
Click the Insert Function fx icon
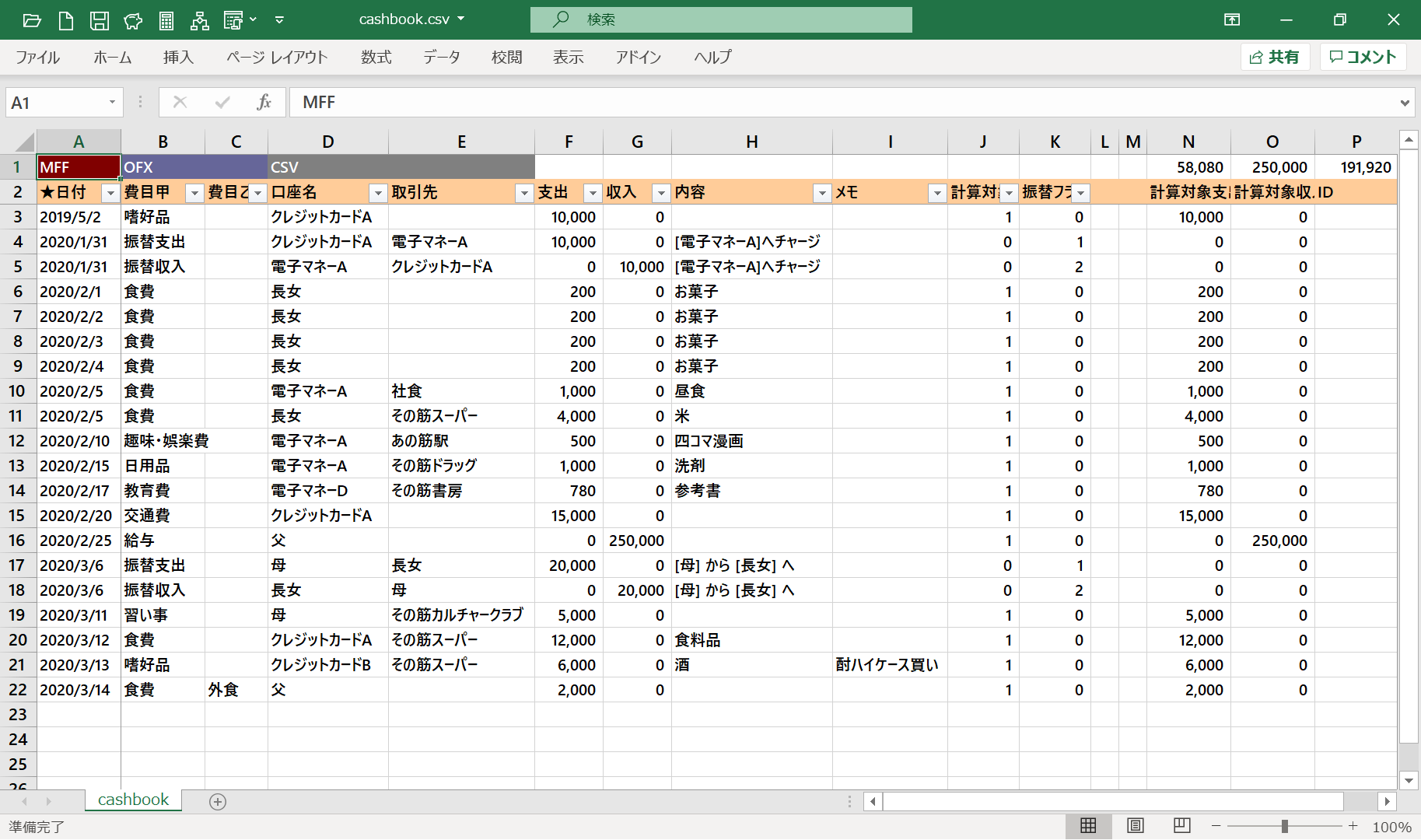264,103
